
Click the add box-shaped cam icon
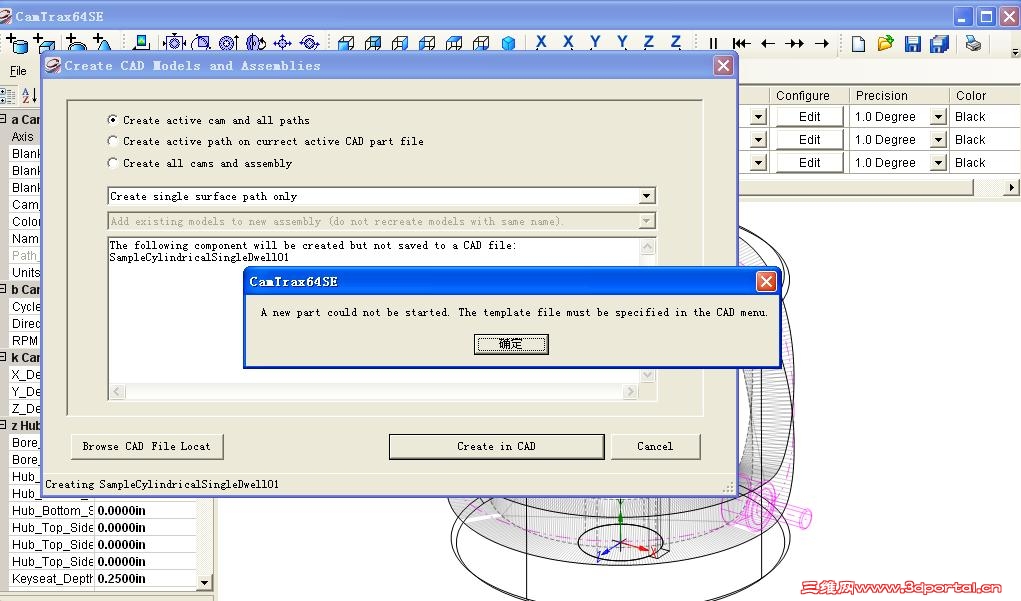click(x=44, y=43)
